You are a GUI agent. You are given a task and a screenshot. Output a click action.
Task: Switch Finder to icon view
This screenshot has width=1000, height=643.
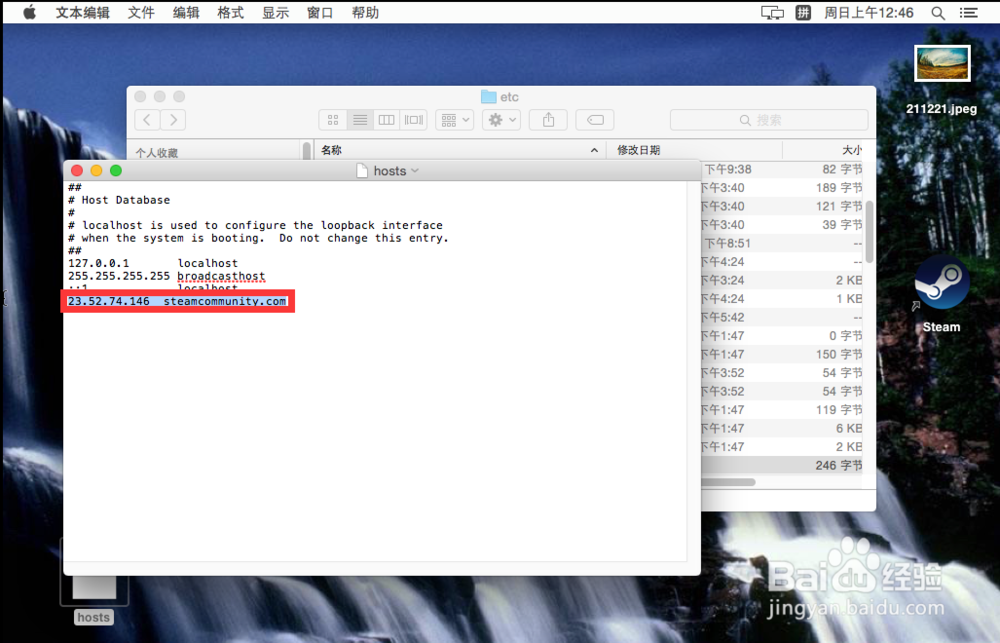click(333, 119)
